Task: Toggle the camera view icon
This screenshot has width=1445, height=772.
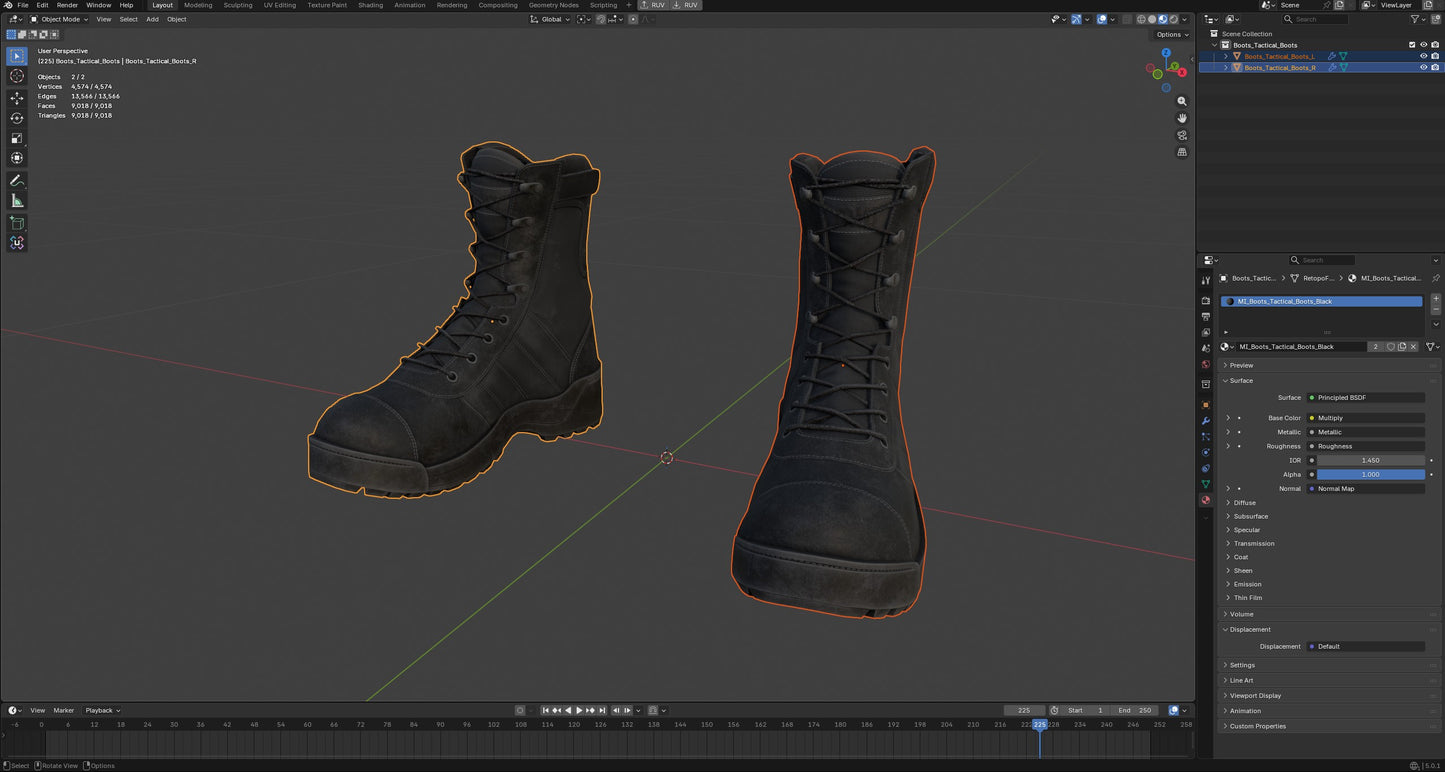Action: pyautogui.click(x=1182, y=135)
